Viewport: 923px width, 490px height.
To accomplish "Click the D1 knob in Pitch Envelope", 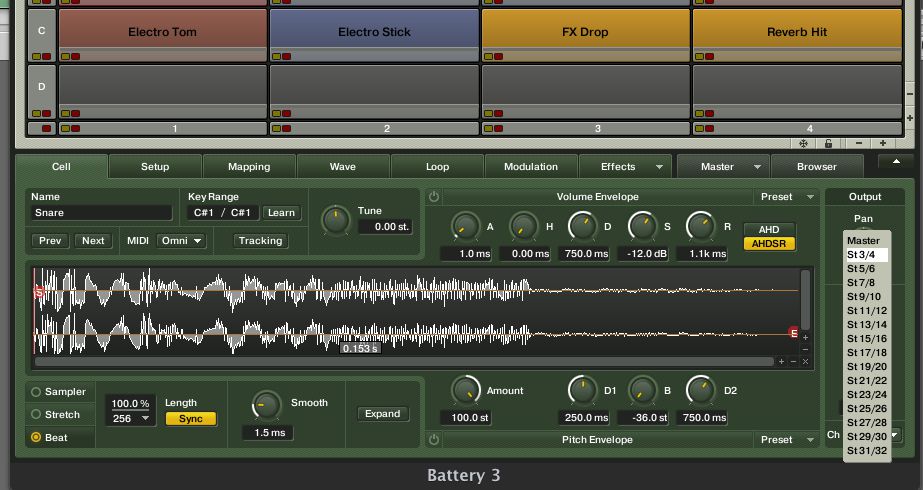I will 582,390.
